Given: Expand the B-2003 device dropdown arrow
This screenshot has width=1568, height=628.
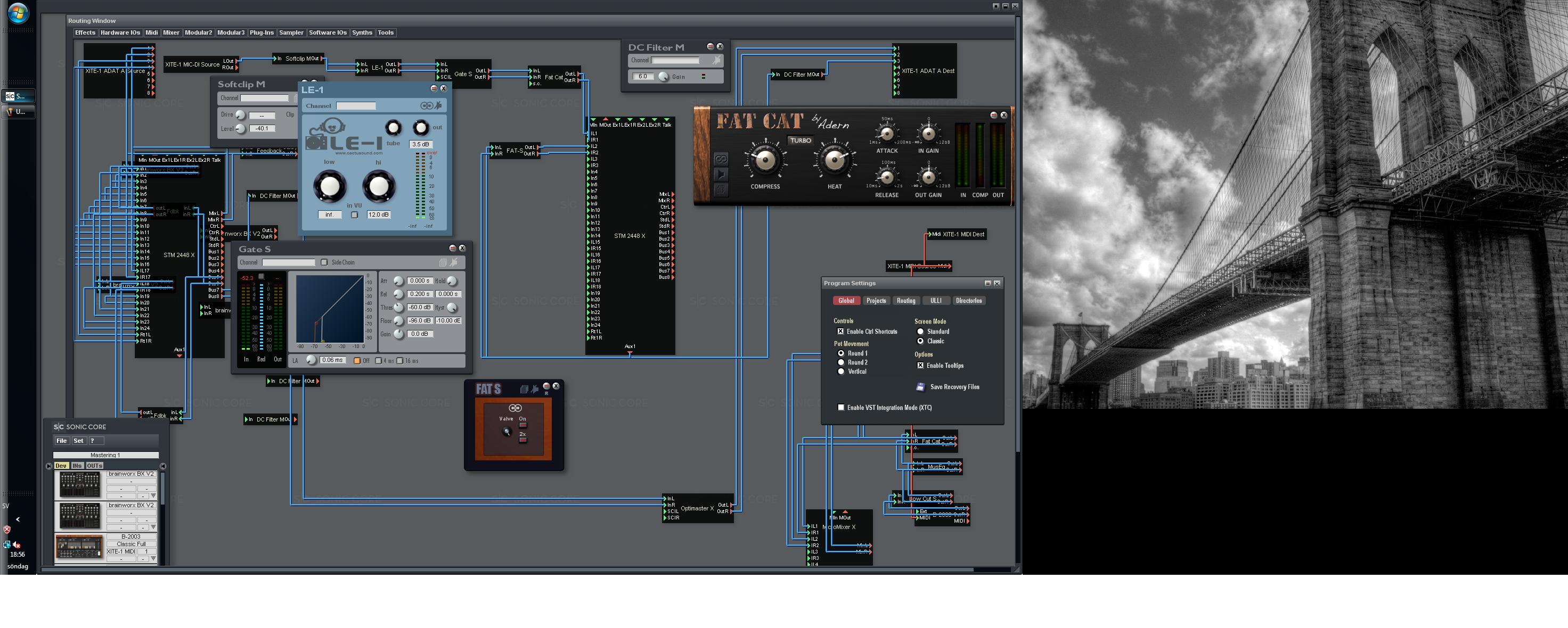Looking at the screenshot, I should (153, 559).
